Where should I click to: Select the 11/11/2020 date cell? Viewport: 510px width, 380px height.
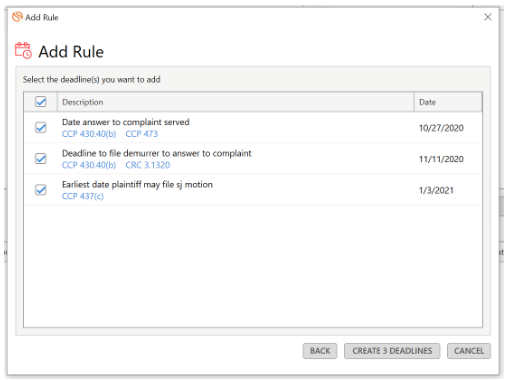[441, 159]
